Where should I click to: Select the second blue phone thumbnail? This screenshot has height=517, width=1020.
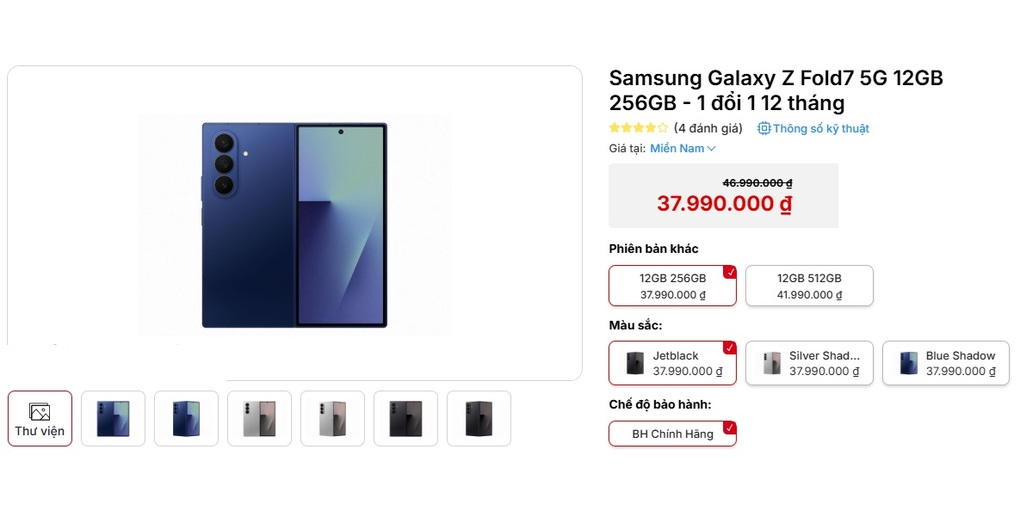tap(186, 418)
